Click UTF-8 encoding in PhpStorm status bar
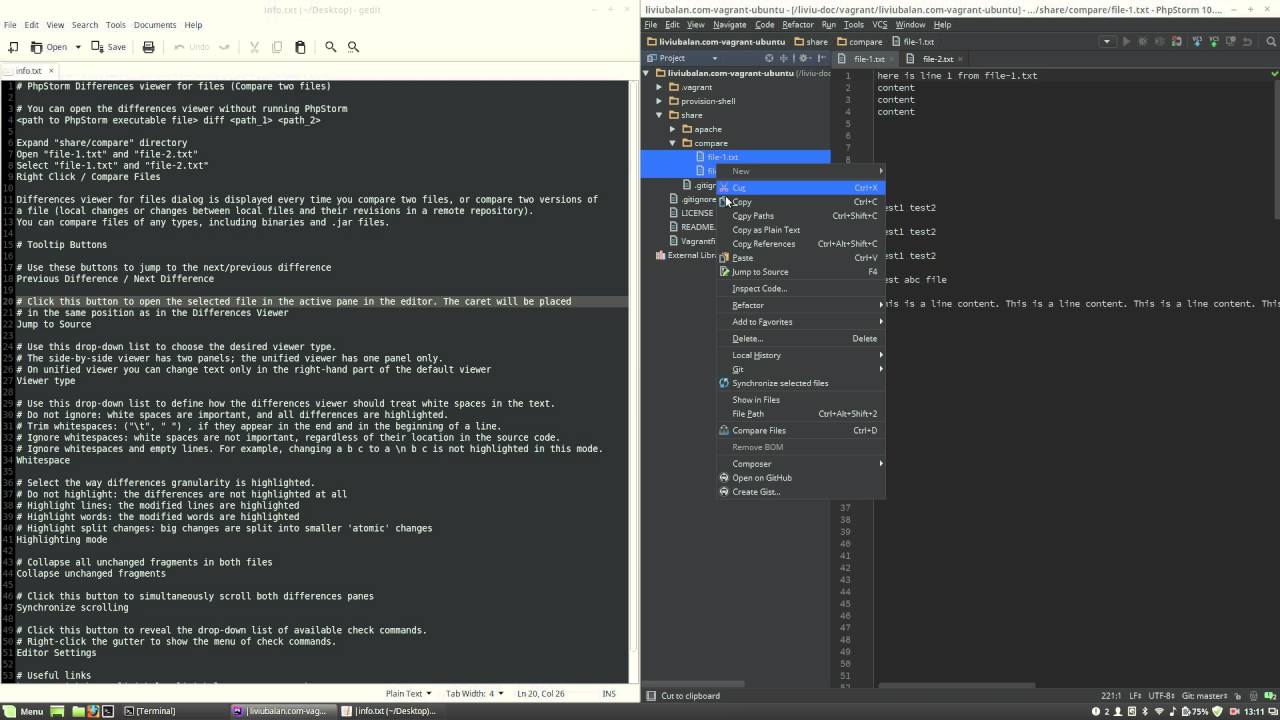Image resolution: width=1280 pixels, height=720 pixels. coord(1163,696)
